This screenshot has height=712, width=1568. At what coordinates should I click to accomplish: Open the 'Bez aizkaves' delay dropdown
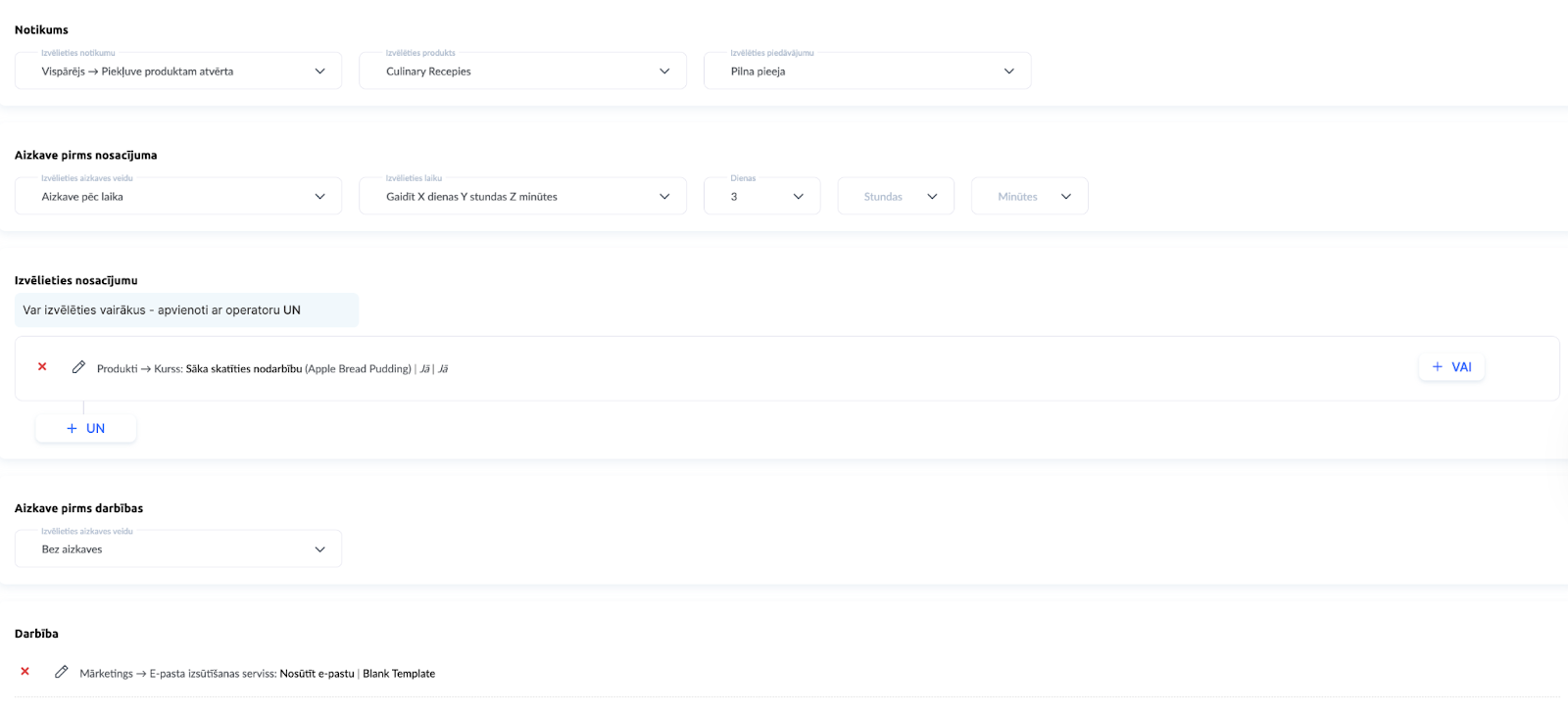[x=178, y=549]
